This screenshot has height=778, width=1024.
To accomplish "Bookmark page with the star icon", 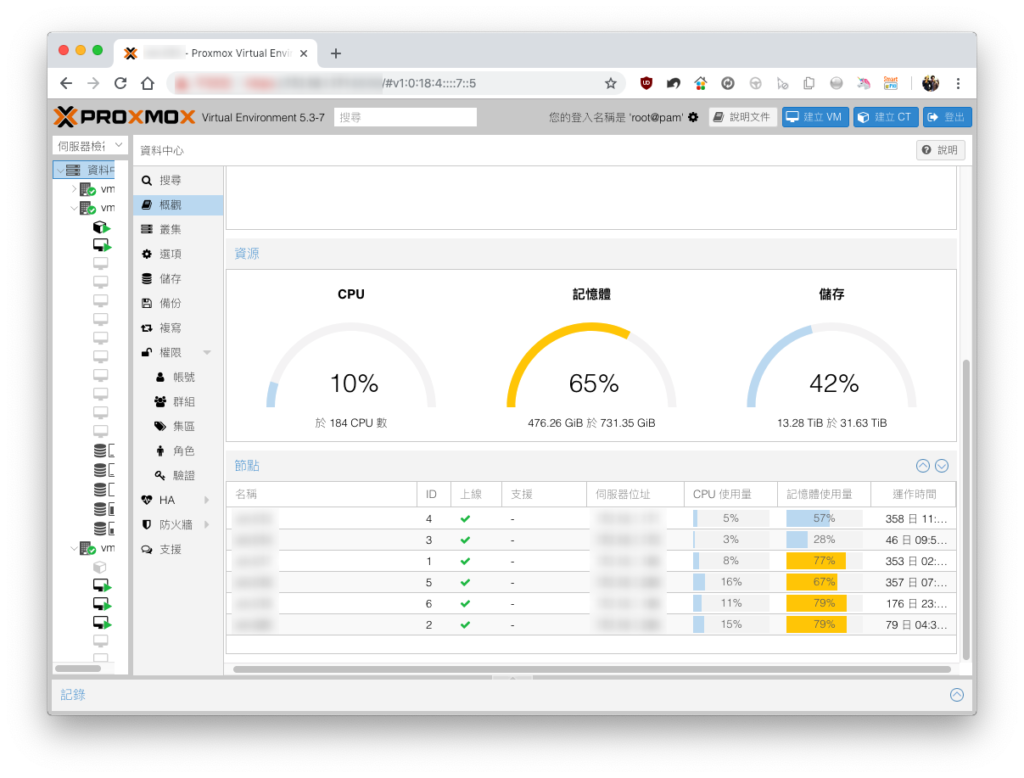I will 611,83.
